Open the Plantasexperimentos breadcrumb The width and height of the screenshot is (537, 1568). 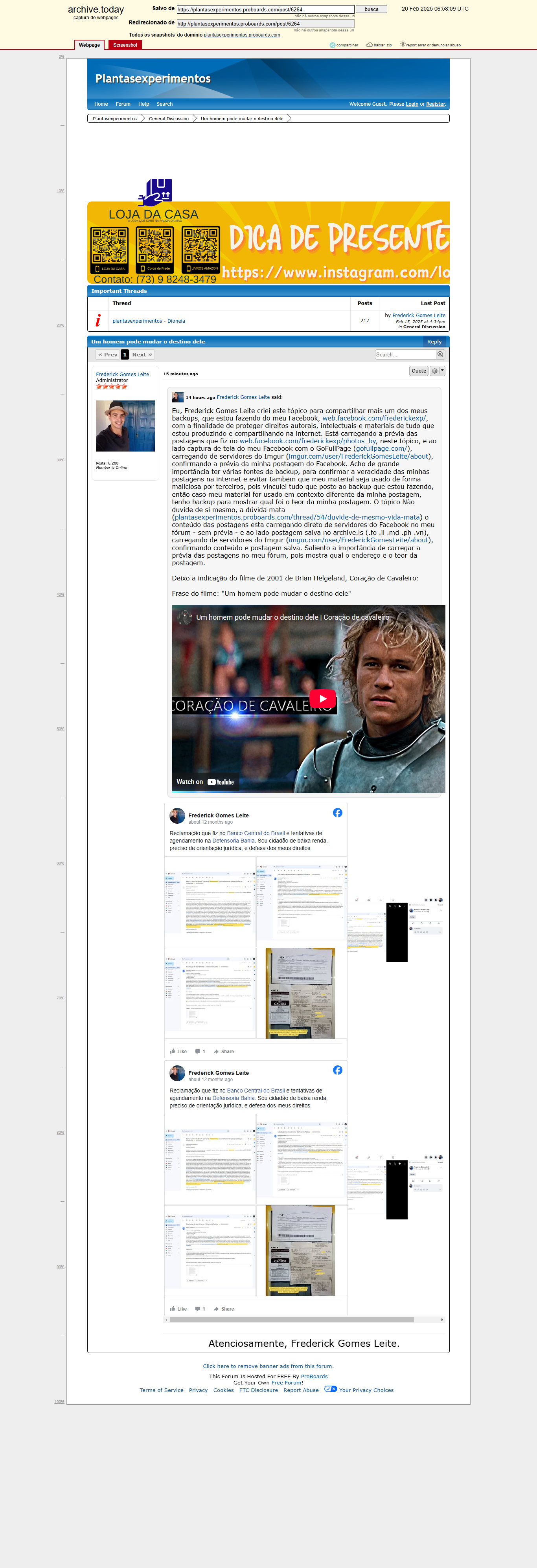click(114, 119)
